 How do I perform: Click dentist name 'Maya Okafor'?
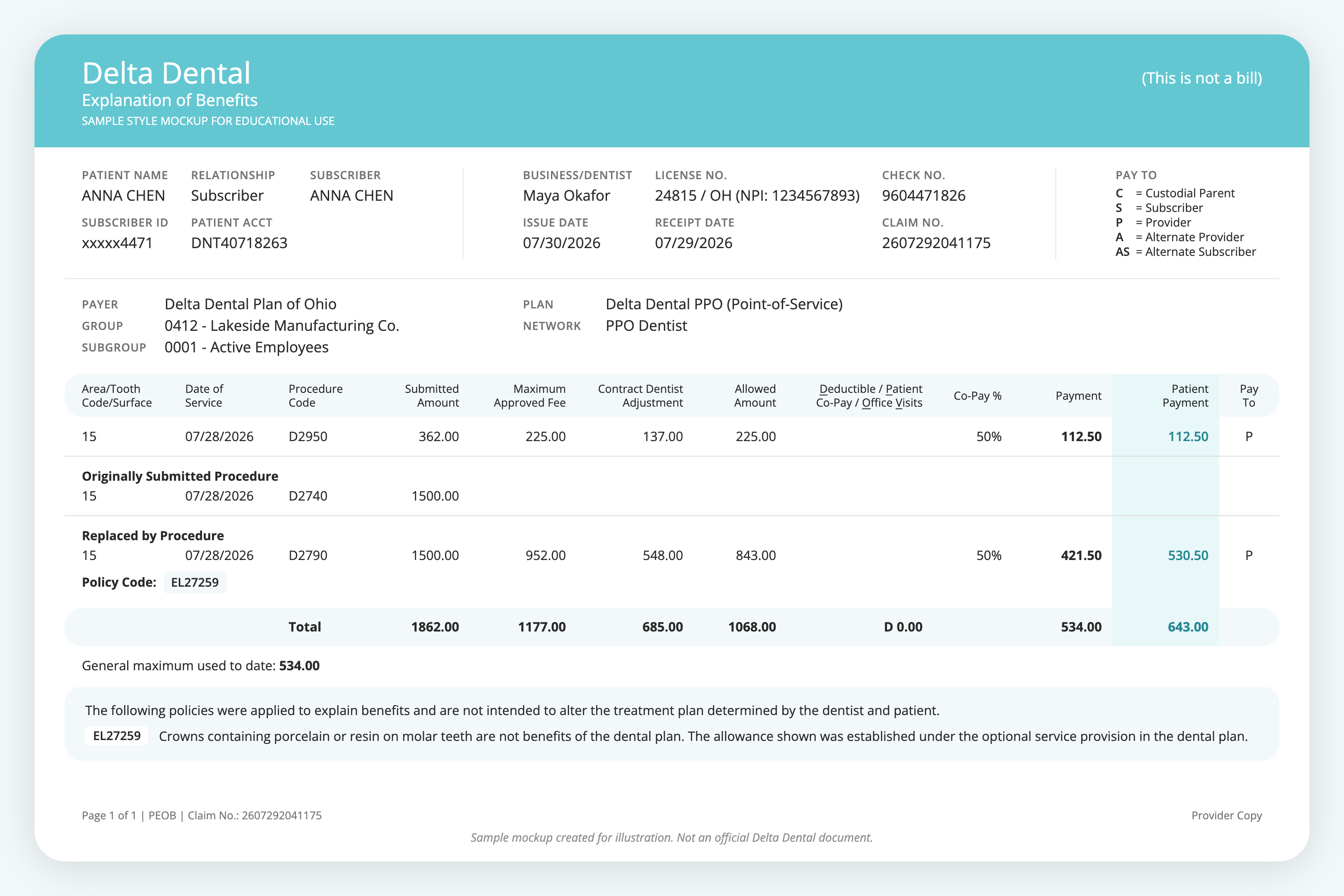point(566,196)
